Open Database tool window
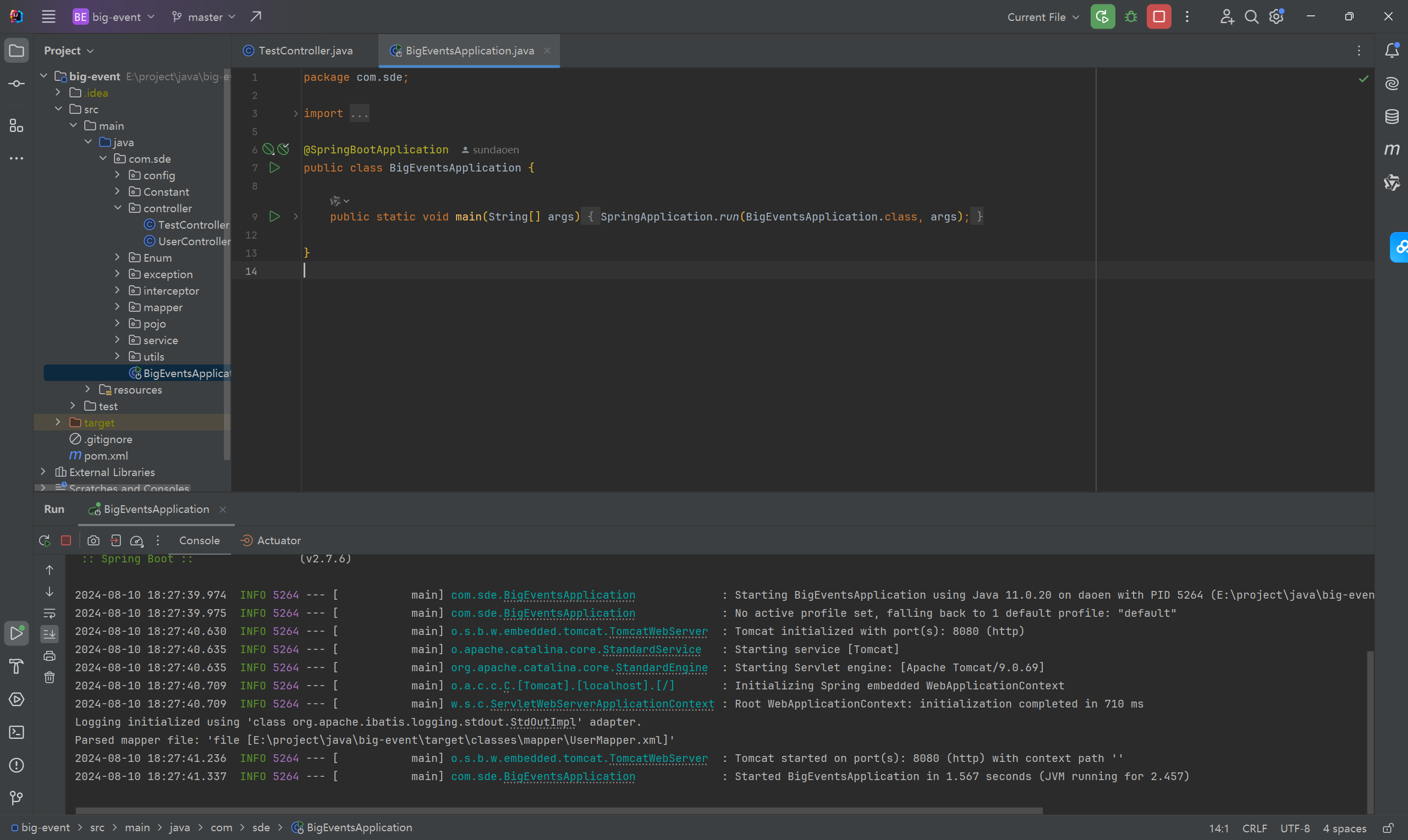1408x840 pixels. tap(1392, 117)
